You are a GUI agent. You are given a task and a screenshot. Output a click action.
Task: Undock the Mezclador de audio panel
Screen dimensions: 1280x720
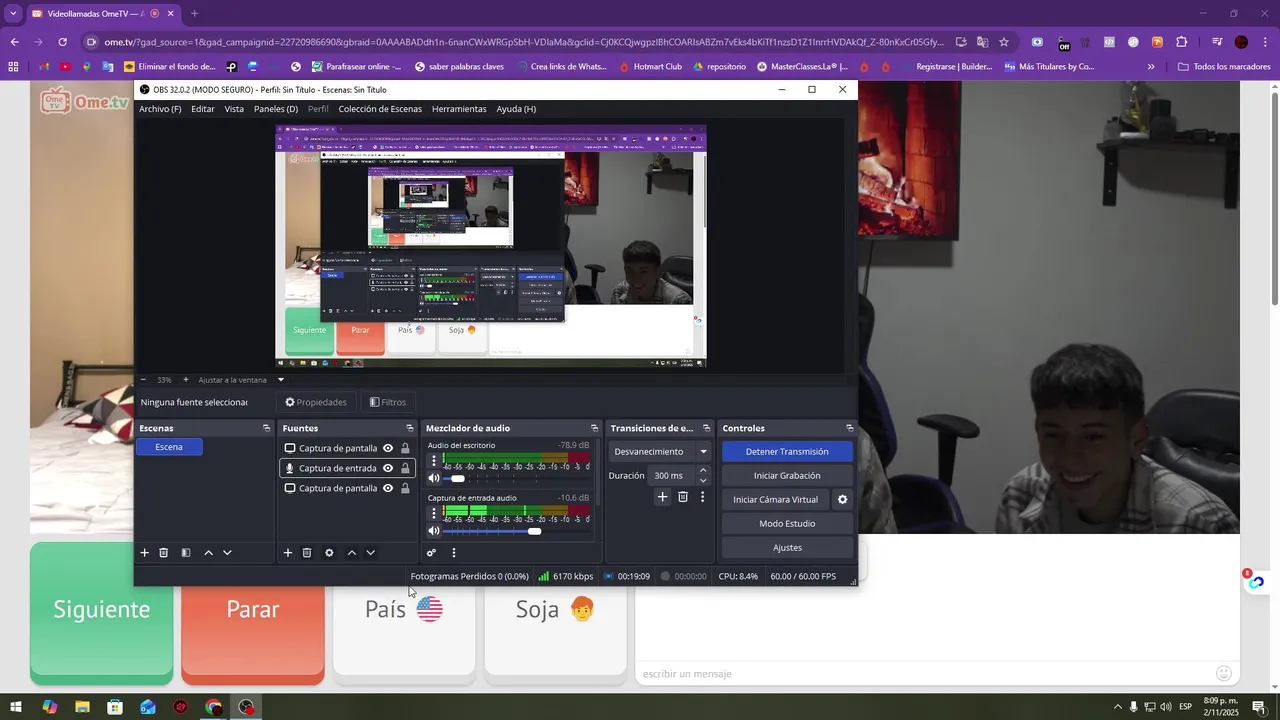pyautogui.click(x=594, y=428)
